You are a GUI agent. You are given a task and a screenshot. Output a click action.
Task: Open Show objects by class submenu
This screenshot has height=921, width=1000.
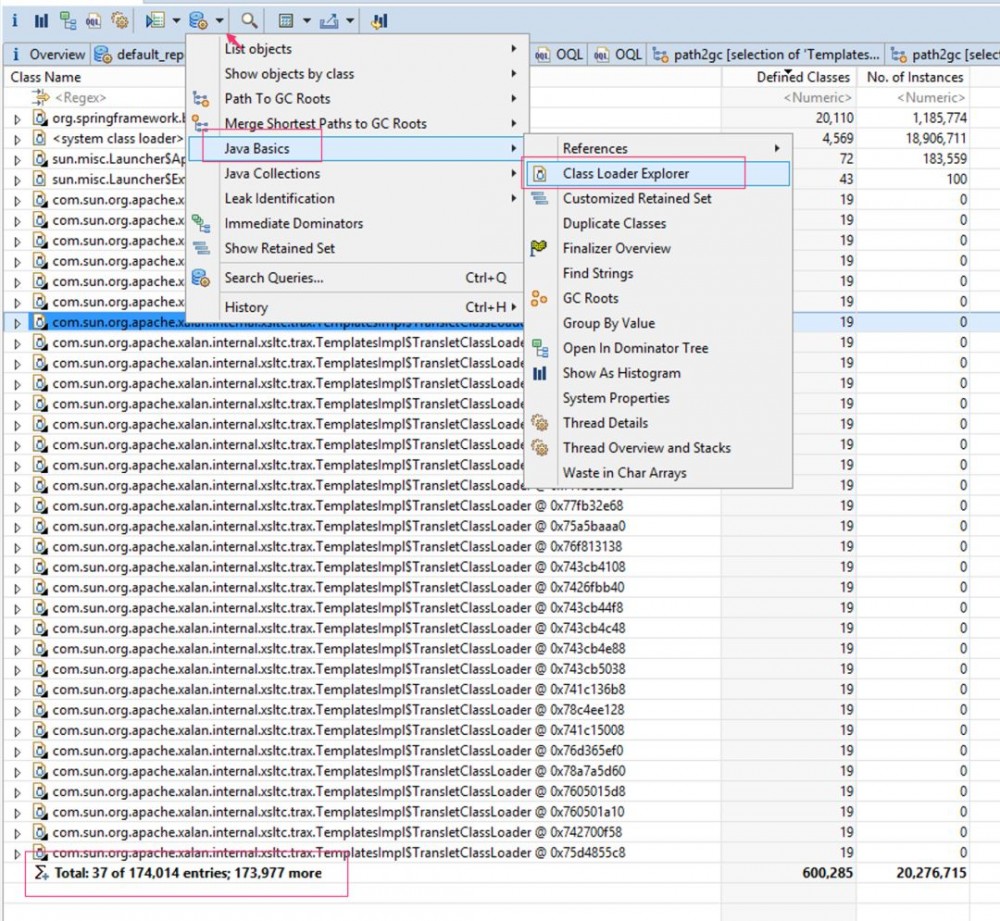[x=355, y=73]
